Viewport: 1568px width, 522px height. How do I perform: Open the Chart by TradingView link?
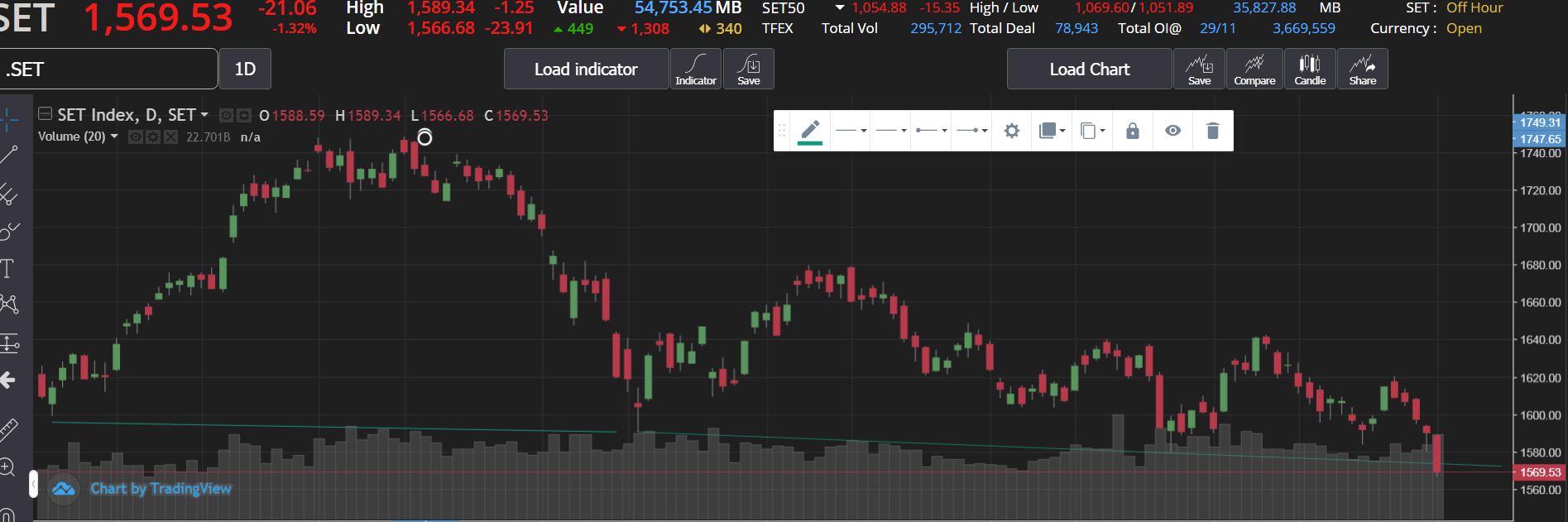pos(161,489)
